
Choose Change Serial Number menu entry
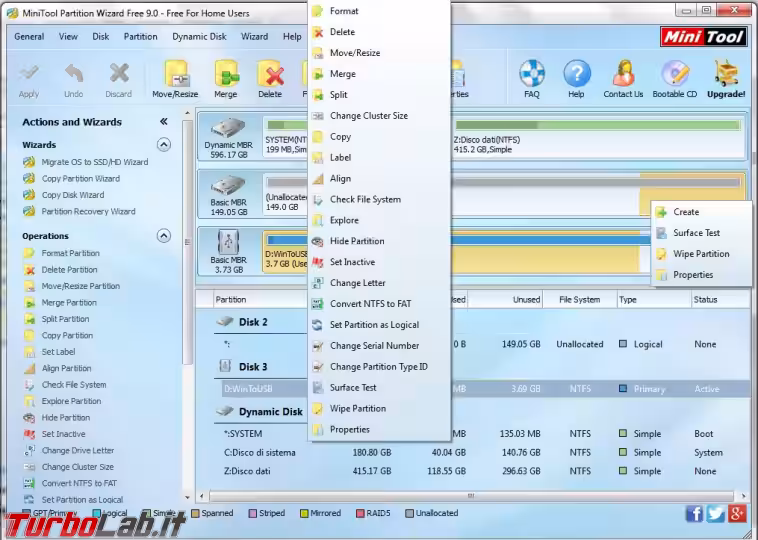pyautogui.click(x=379, y=346)
